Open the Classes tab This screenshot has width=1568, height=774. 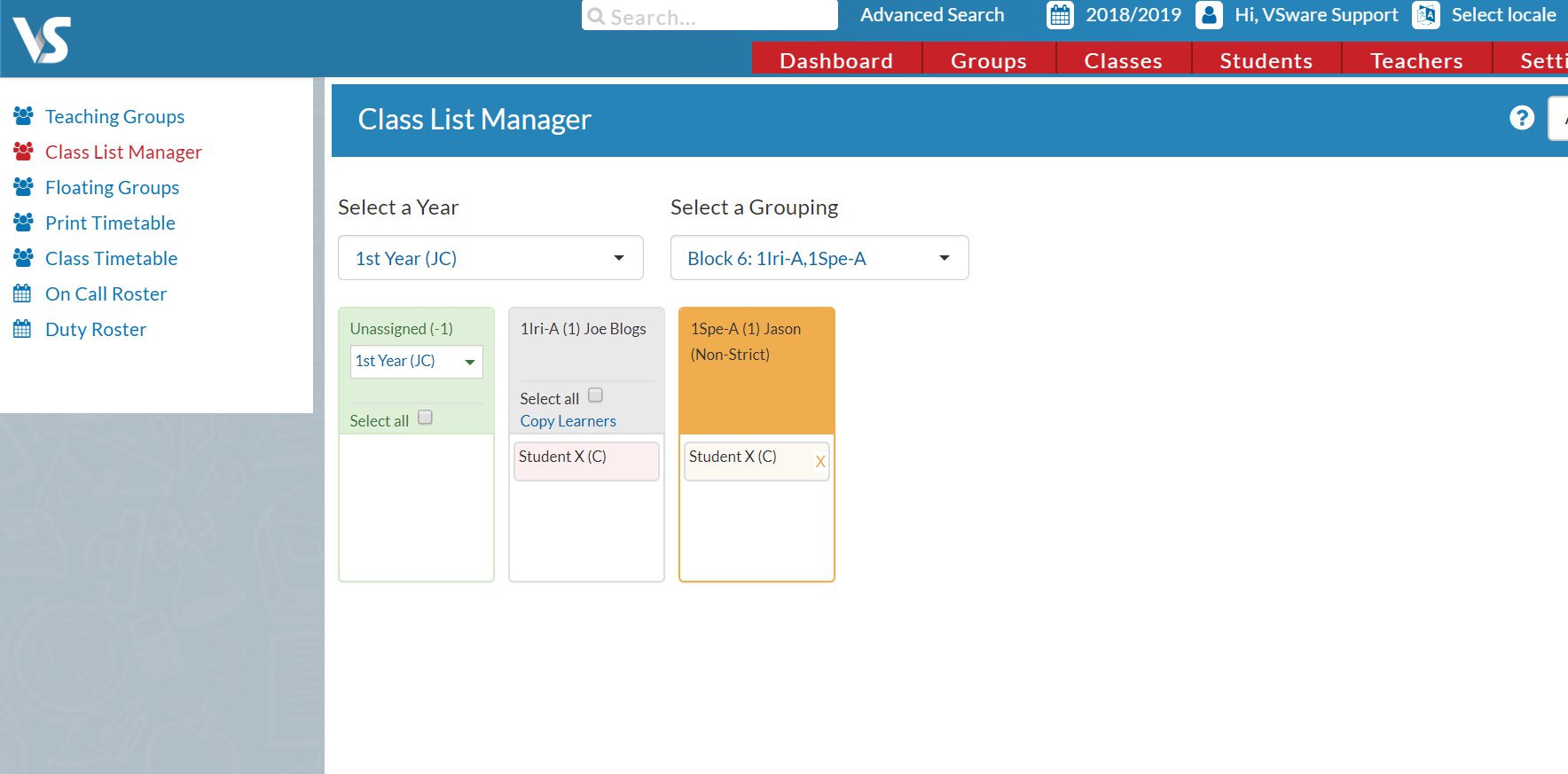tap(1124, 60)
